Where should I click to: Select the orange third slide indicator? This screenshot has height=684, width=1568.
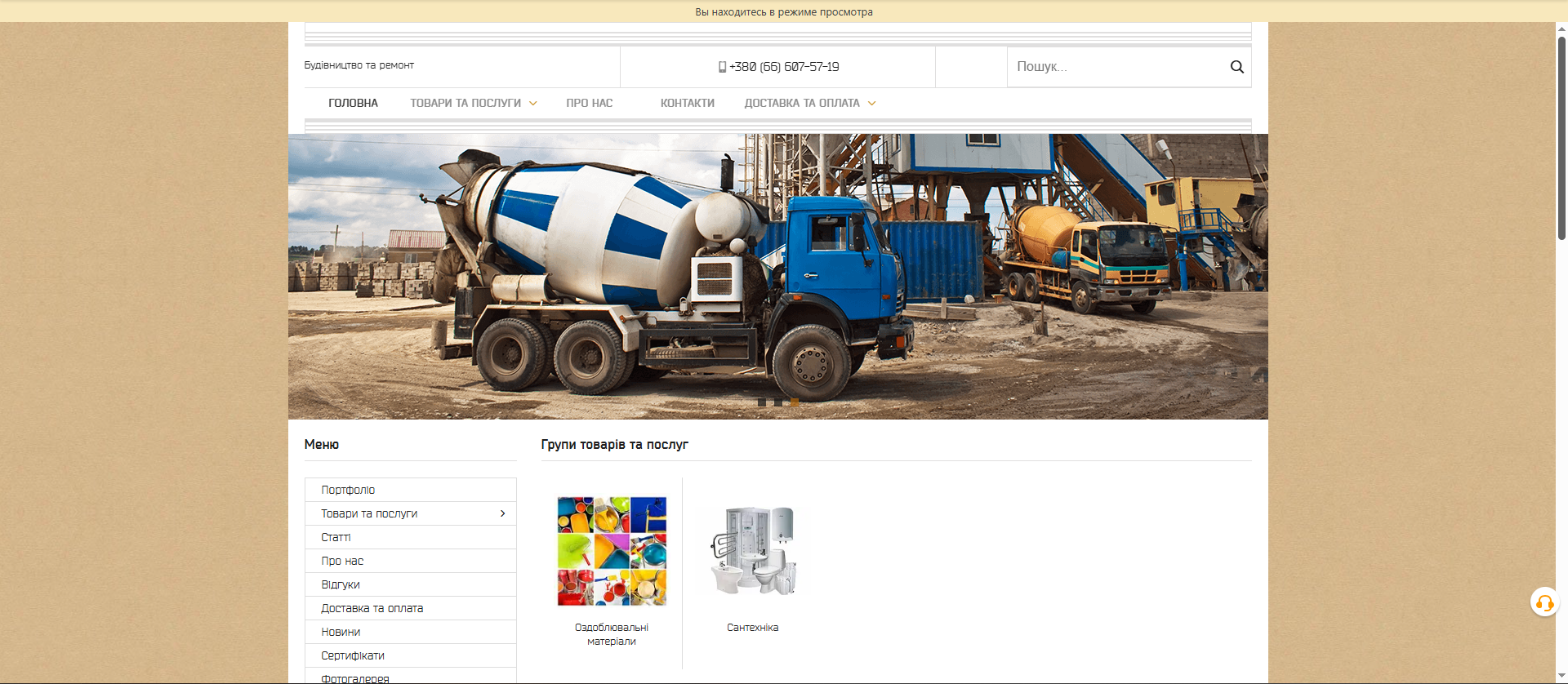(794, 402)
